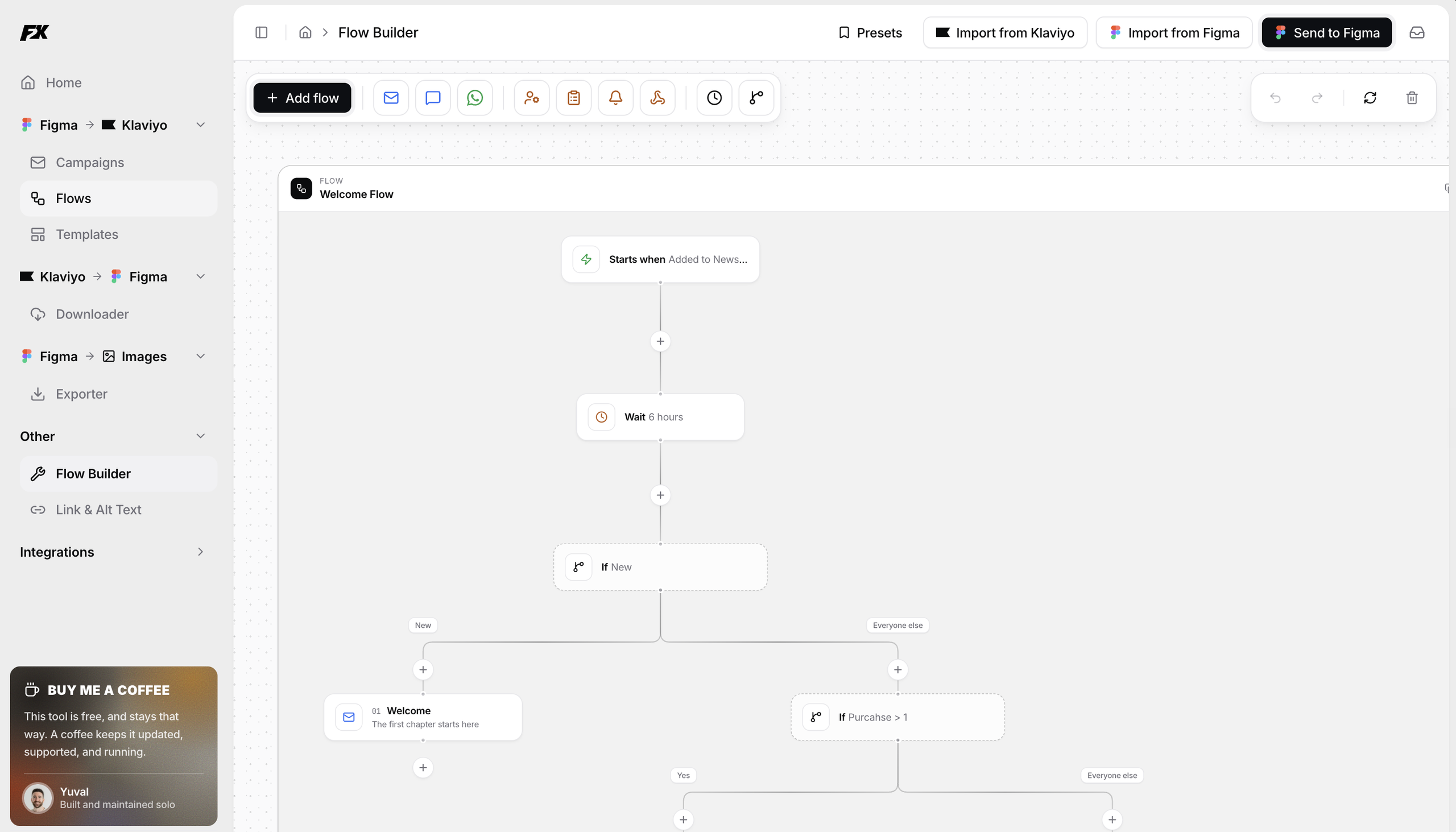Select the Starts when trigger node

pos(660,259)
